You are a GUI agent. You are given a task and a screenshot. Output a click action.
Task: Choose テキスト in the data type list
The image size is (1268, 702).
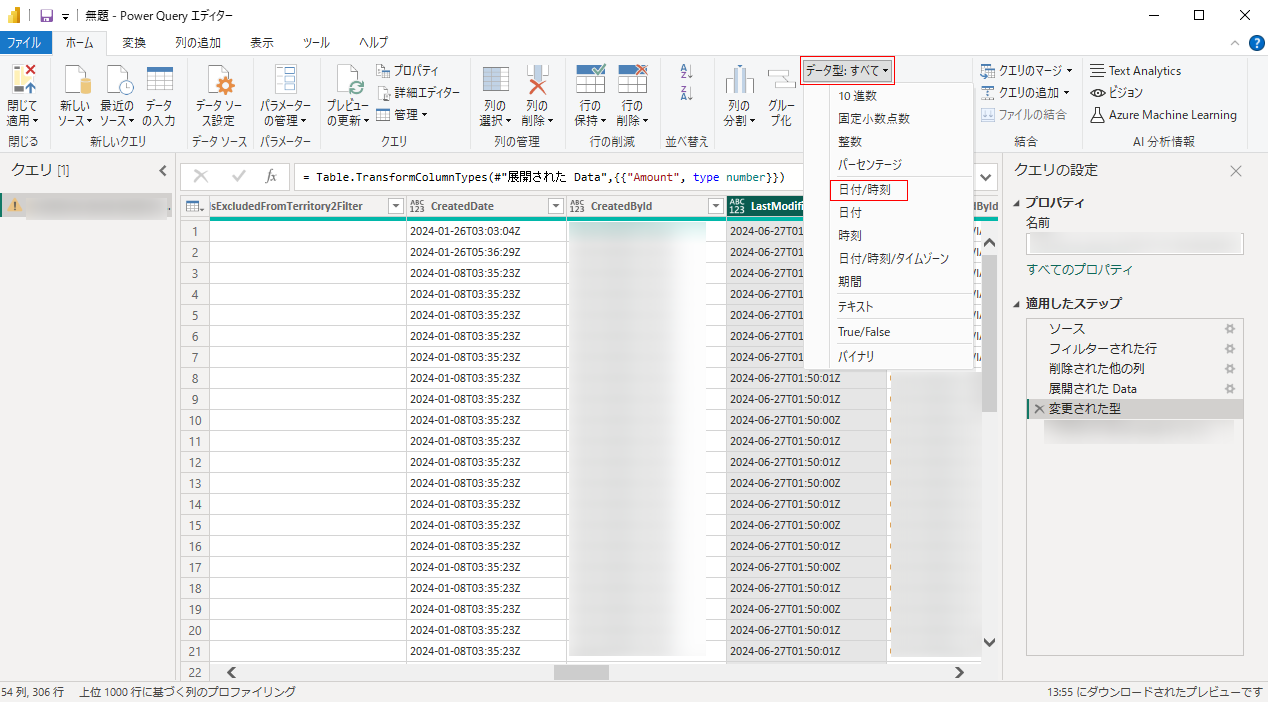(x=856, y=307)
